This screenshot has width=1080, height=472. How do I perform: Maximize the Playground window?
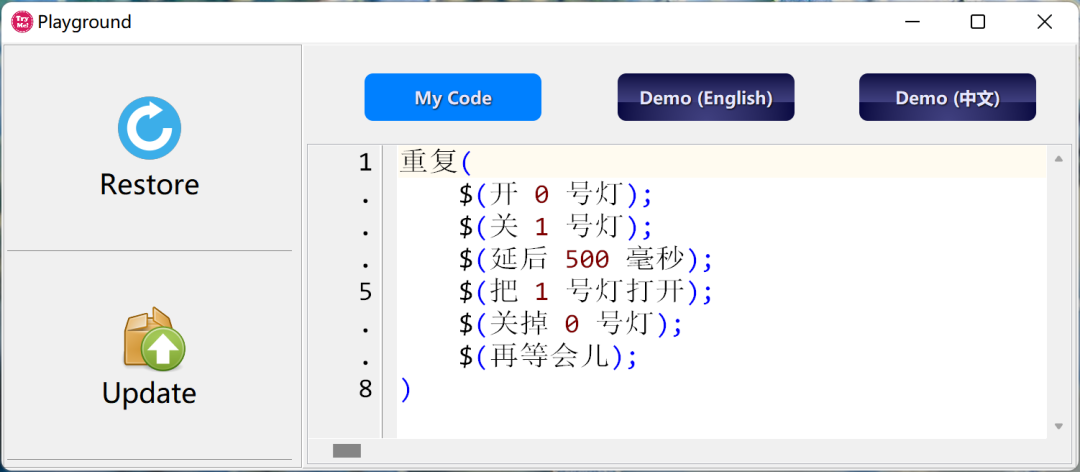978,22
